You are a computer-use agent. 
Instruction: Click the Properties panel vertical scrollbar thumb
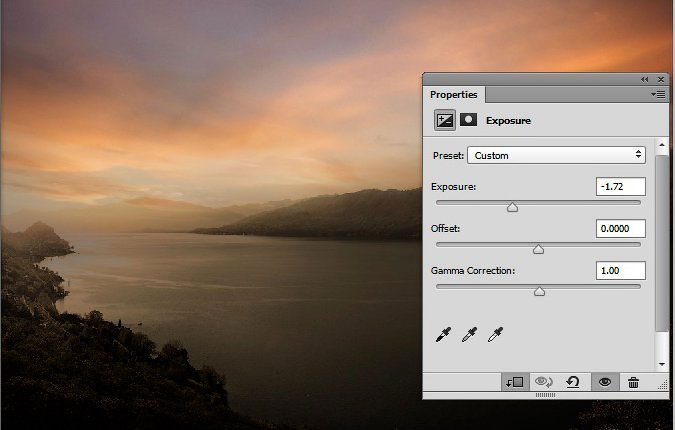tap(662, 243)
